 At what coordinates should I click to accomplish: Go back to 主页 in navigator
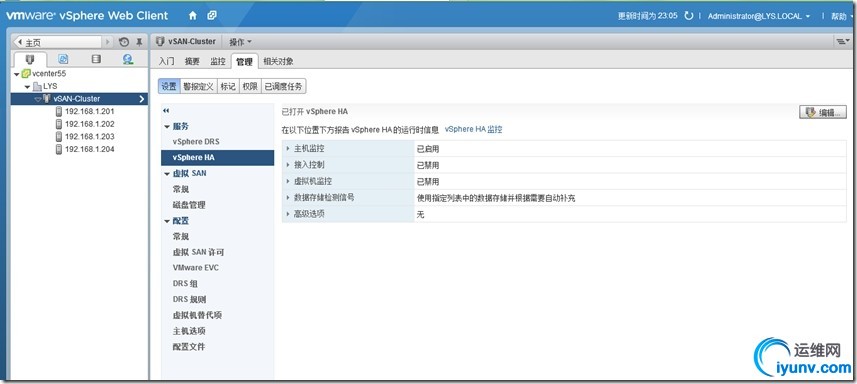(x=56, y=42)
